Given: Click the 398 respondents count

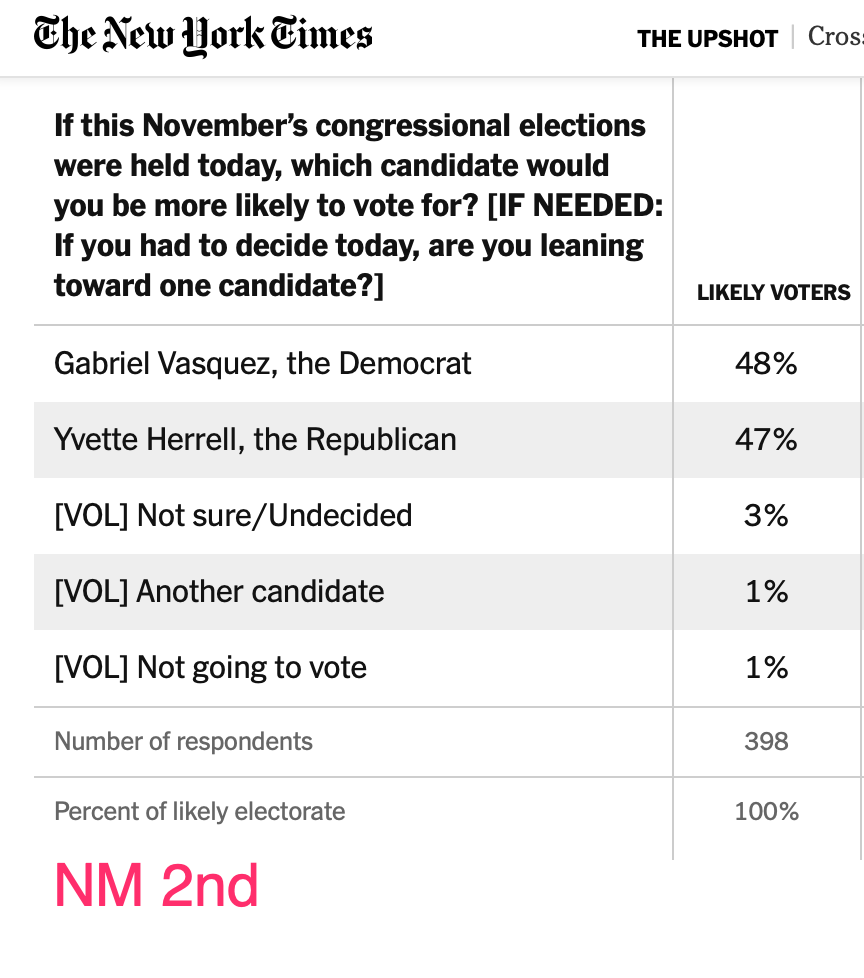Looking at the screenshot, I should point(766,741).
